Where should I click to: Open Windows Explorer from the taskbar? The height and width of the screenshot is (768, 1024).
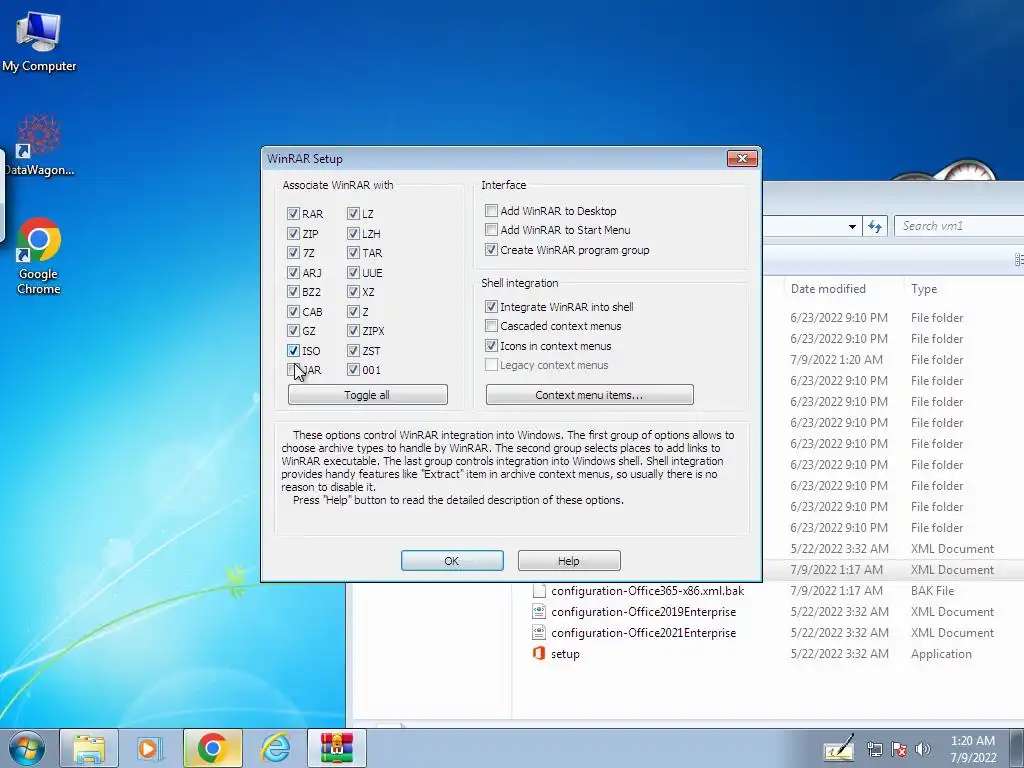89,748
